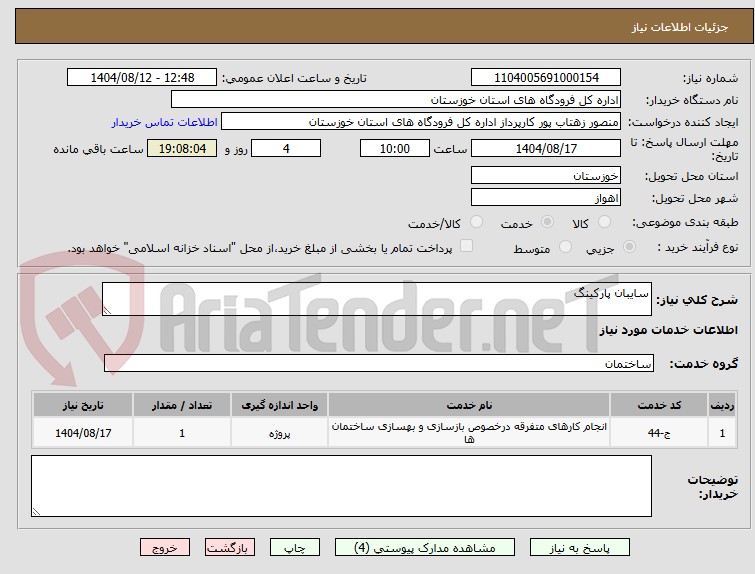This screenshot has width=755, height=574.
Task: Click the چاپ print button
Action: coord(295,548)
